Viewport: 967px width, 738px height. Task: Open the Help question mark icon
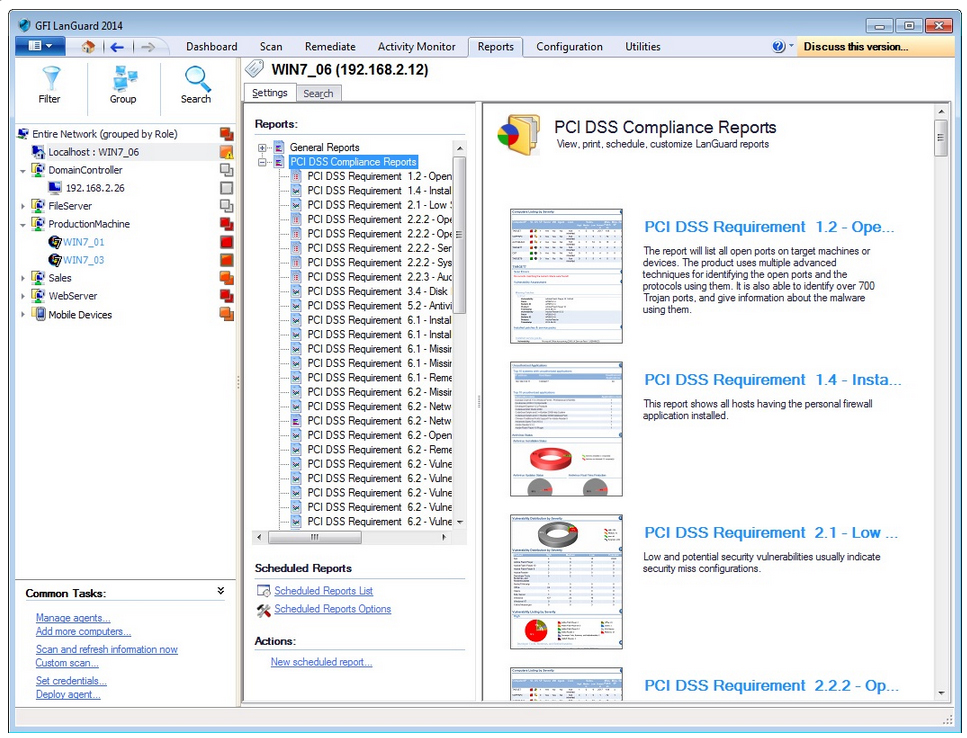778,46
